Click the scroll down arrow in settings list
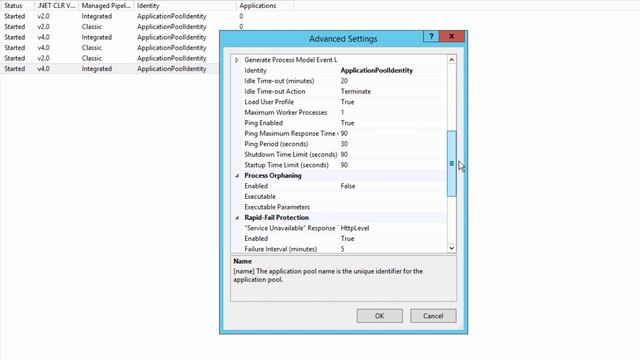 451,248
